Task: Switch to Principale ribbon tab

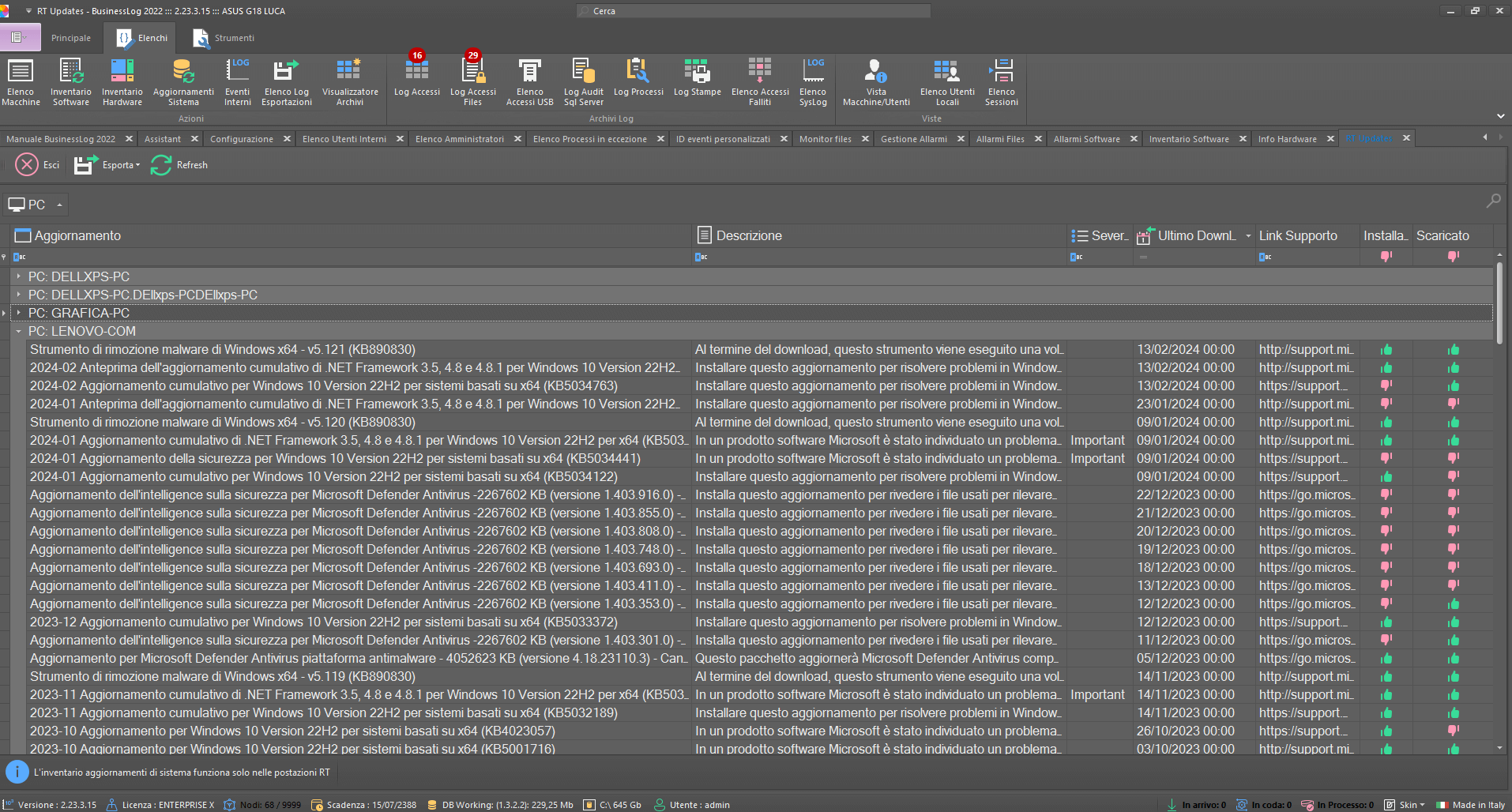Action: coord(71,38)
